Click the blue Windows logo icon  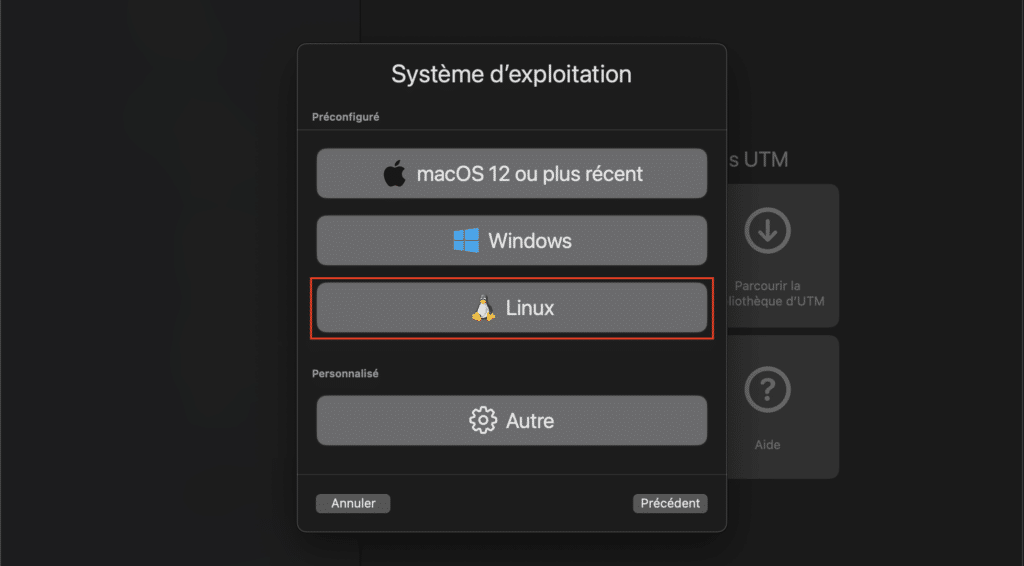pos(466,240)
